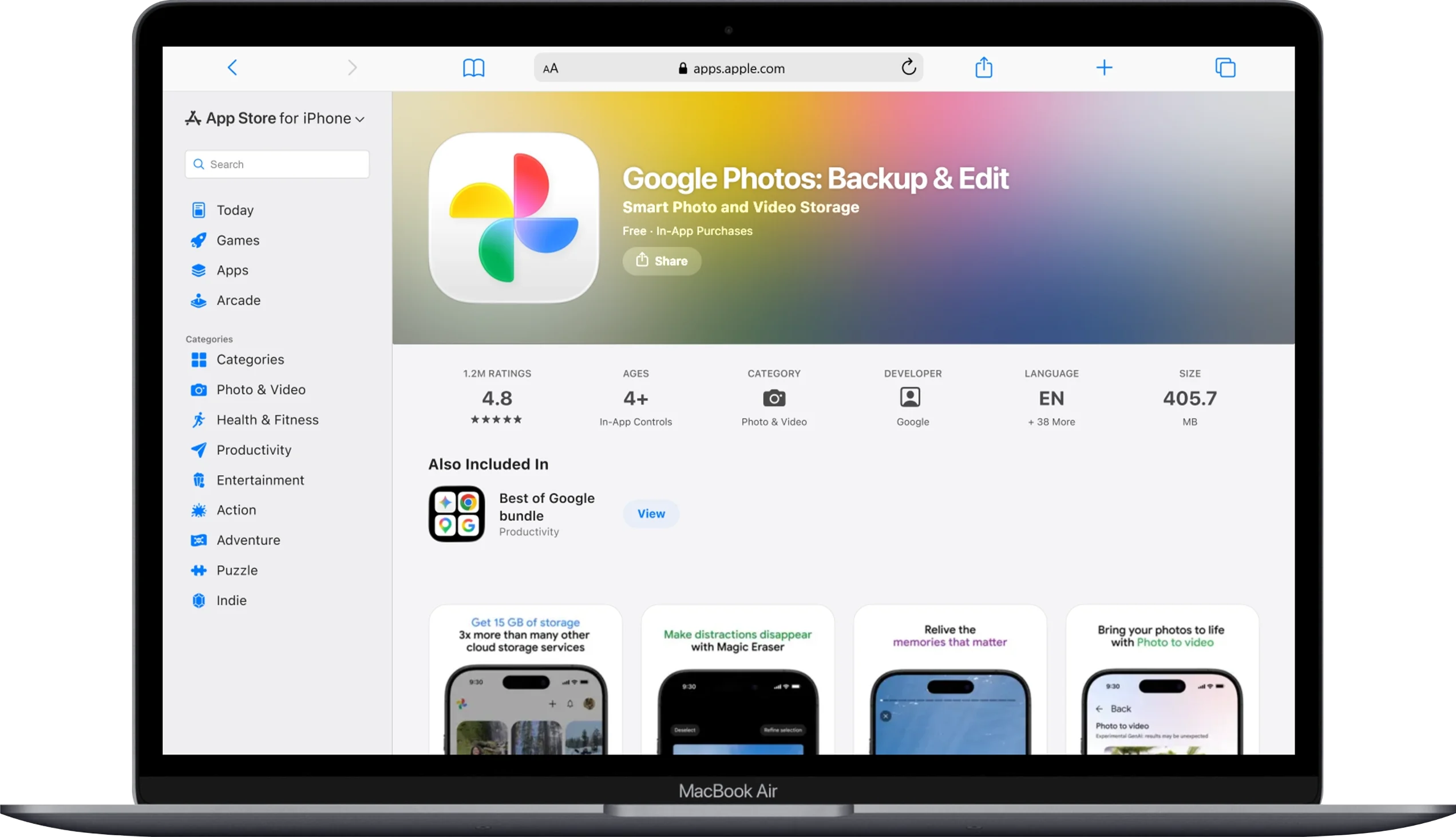Click the Developer person icon
1456x837 pixels.
[909, 397]
